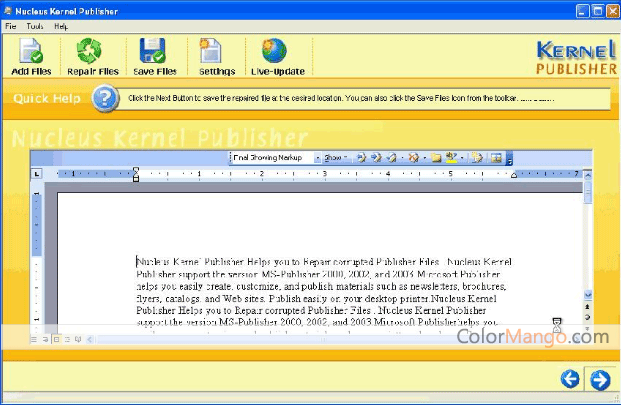Click the reviewing toolbar options arrow
The height and width of the screenshot is (405, 621).
509,158
